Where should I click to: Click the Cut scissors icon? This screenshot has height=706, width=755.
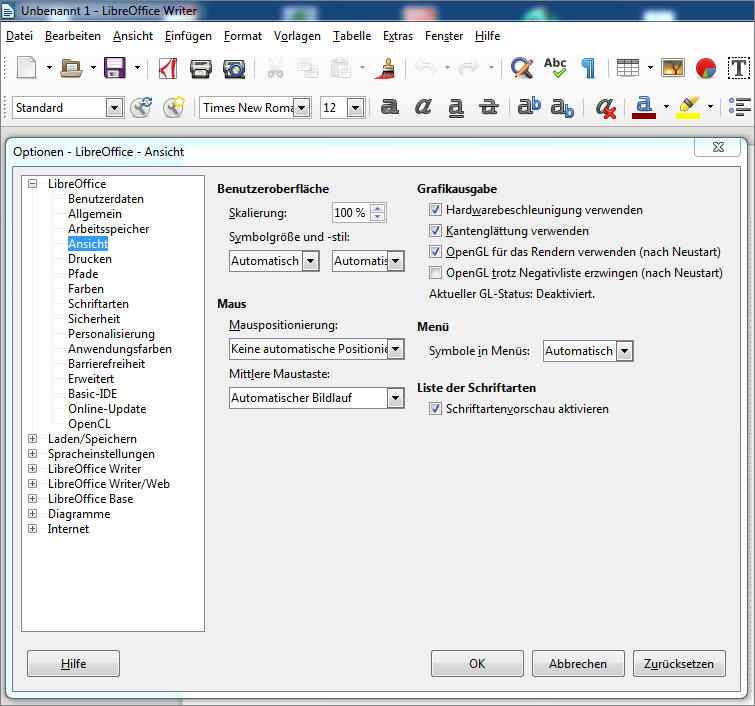click(x=275, y=68)
